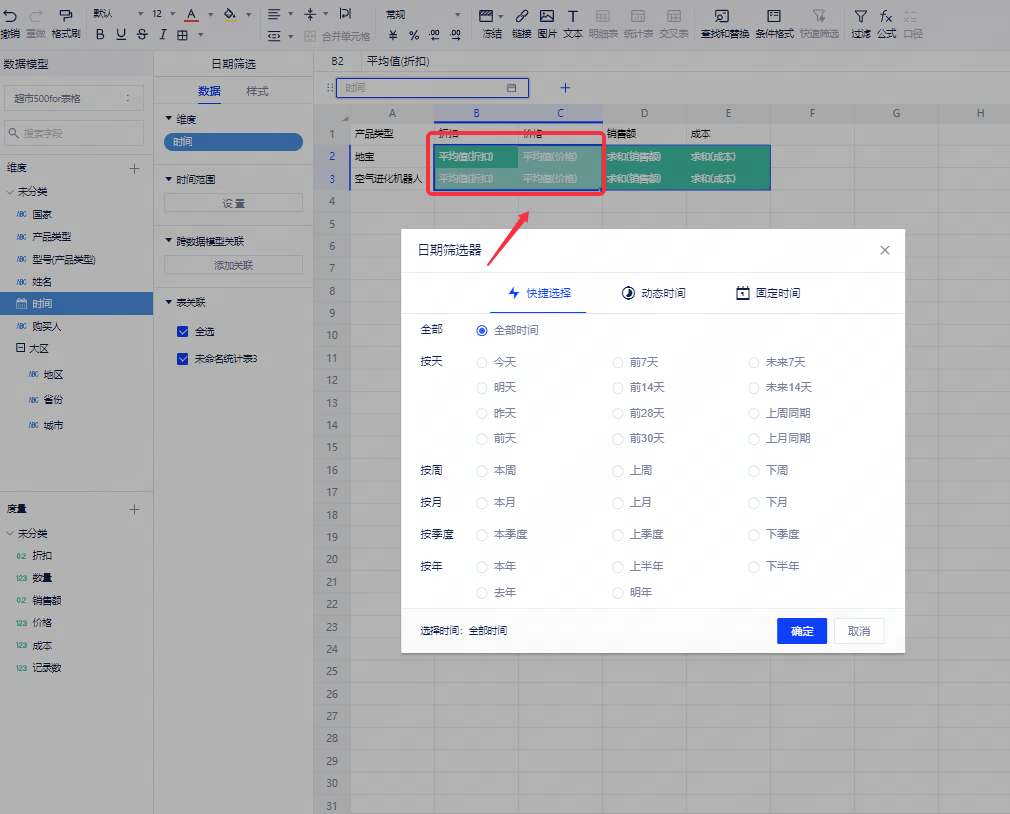Image resolution: width=1010 pixels, height=814 pixels.
Task: Click the 条件格式 conditional format icon
Action: (773, 16)
